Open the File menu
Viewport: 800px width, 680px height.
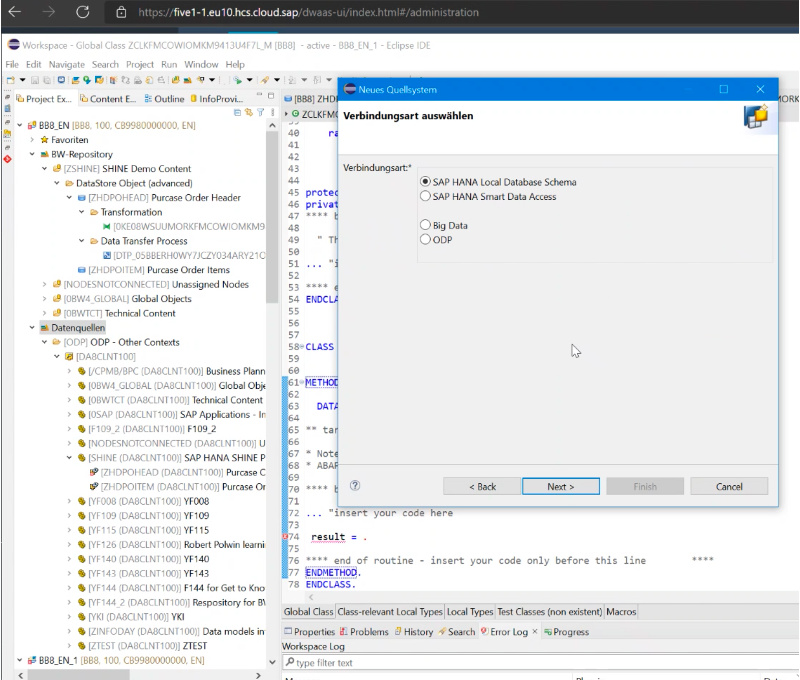pyautogui.click(x=12, y=64)
